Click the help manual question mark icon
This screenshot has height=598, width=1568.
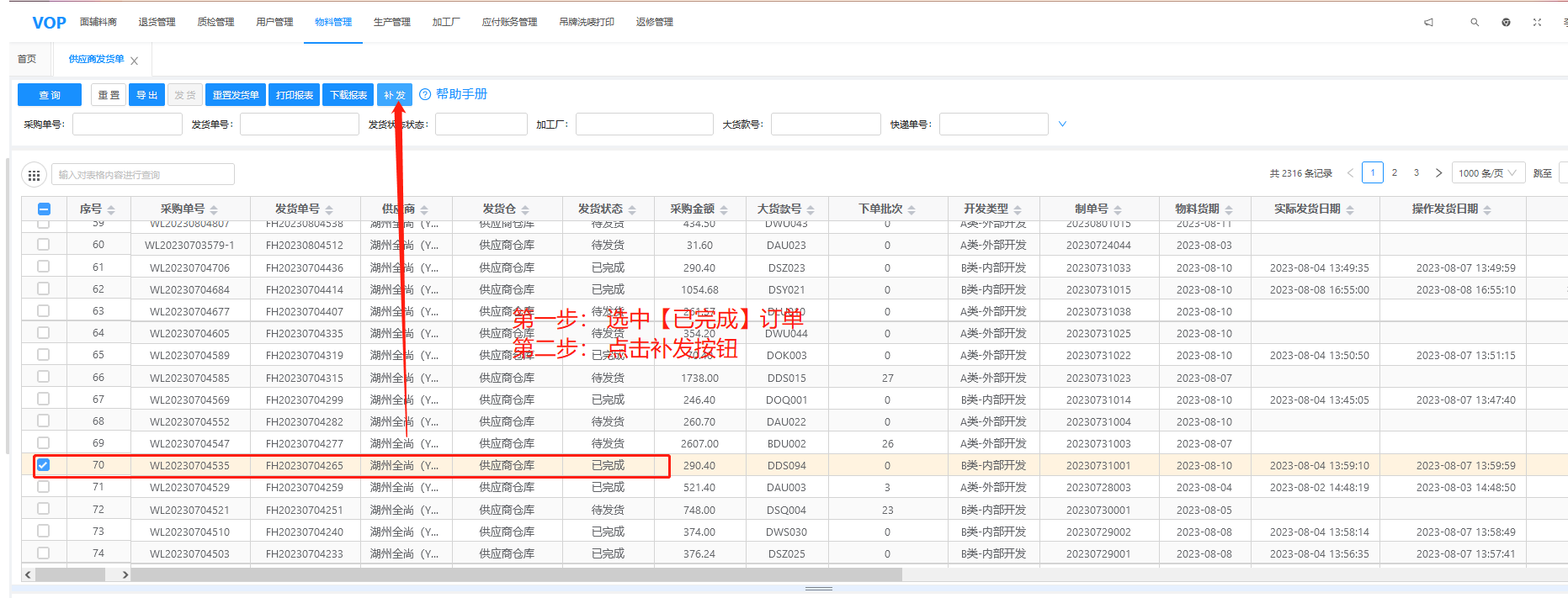pyautogui.click(x=425, y=95)
